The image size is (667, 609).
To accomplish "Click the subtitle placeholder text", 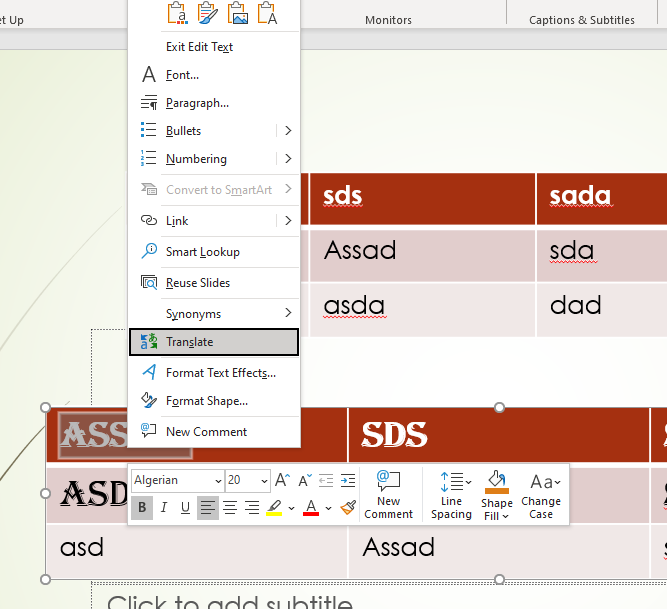I will (x=230, y=600).
